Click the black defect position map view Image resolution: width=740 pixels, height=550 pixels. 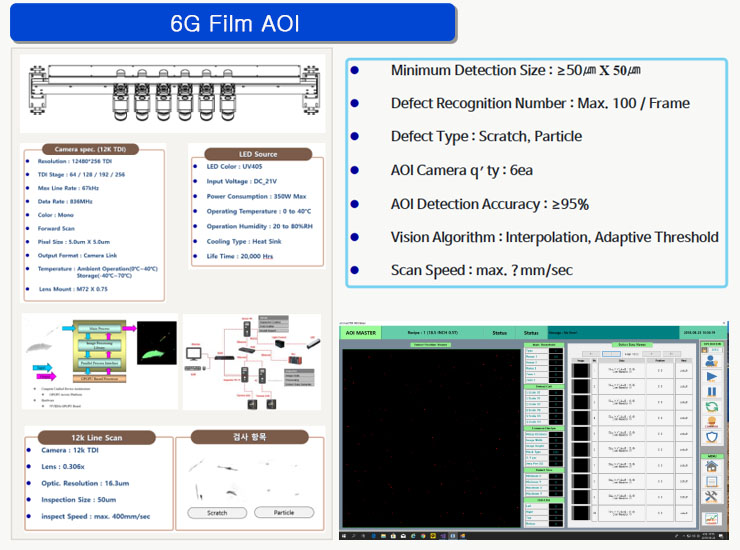431,438
